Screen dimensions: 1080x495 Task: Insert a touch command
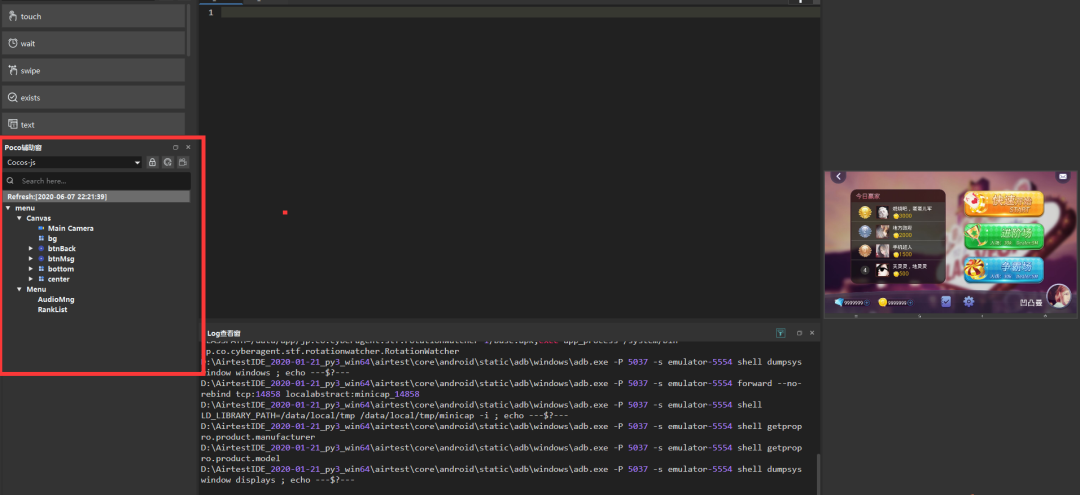coord(93,16)
